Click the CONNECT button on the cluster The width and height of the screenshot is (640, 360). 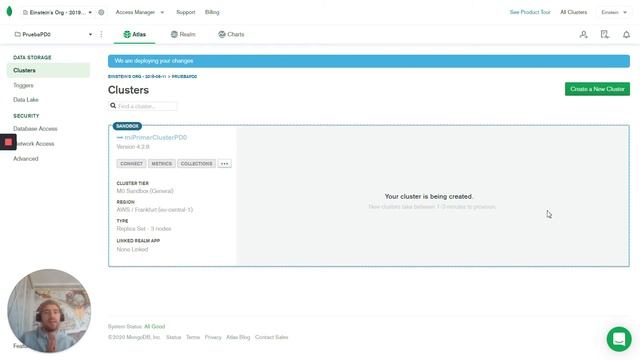tap(131, 164)
